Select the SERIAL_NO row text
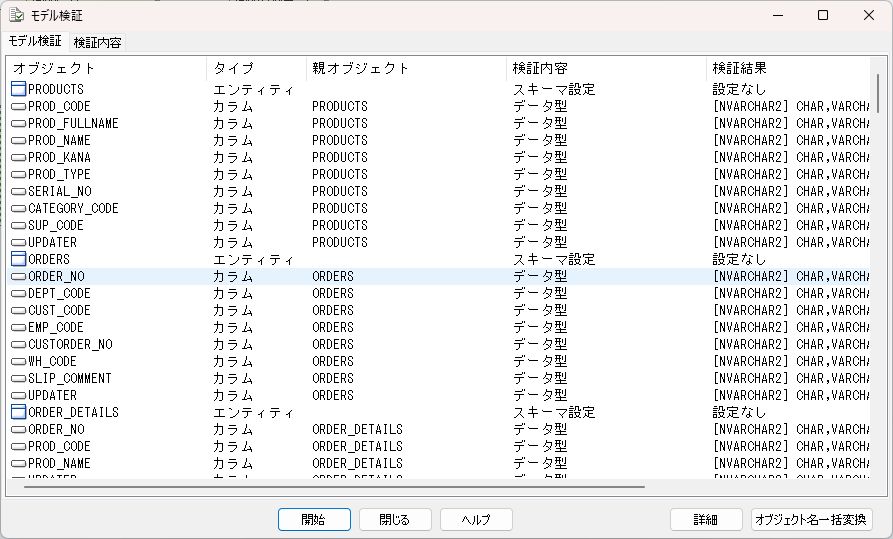Image resolution: width=893 pixels, height=539 pixels. coord(60,191)
